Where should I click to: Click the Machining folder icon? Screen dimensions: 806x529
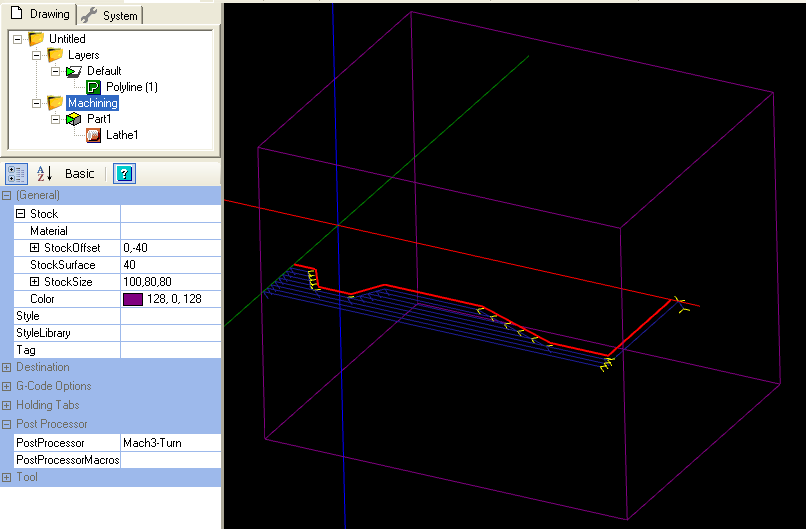pos(55,103)
